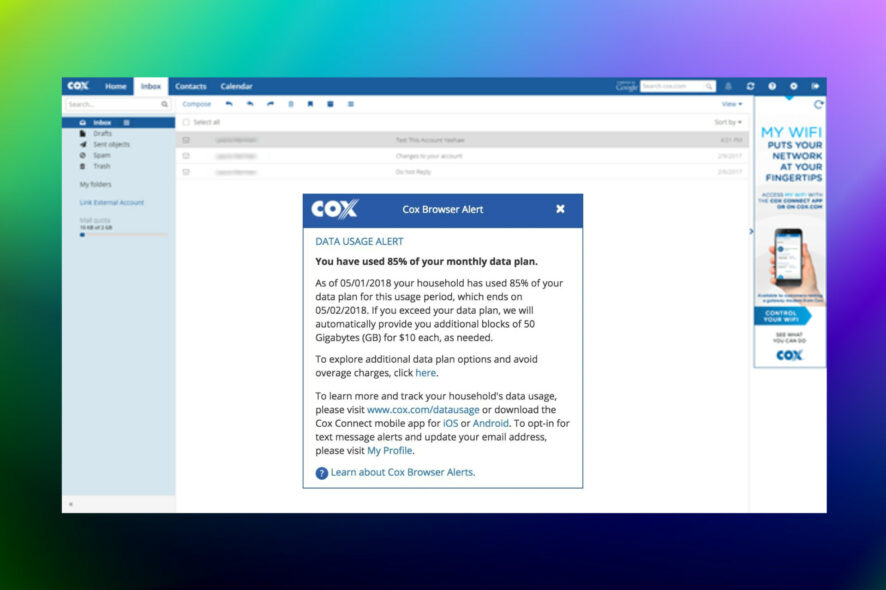The height and width of the screenshot is (590, 886).
Task: Open the View dropdown
Action: (732, 104)
